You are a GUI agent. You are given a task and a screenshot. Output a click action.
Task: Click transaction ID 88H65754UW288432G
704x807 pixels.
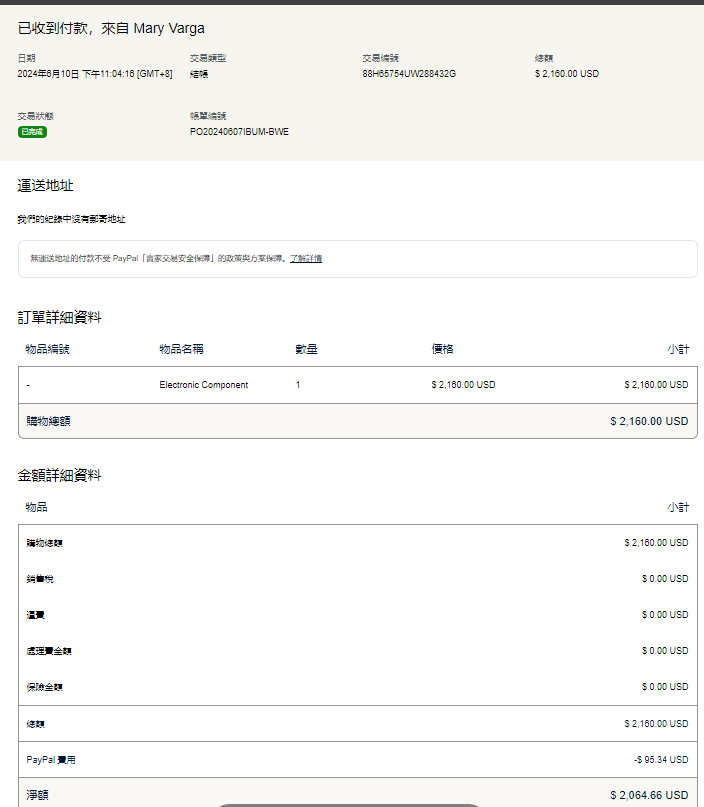click(409, 74)
